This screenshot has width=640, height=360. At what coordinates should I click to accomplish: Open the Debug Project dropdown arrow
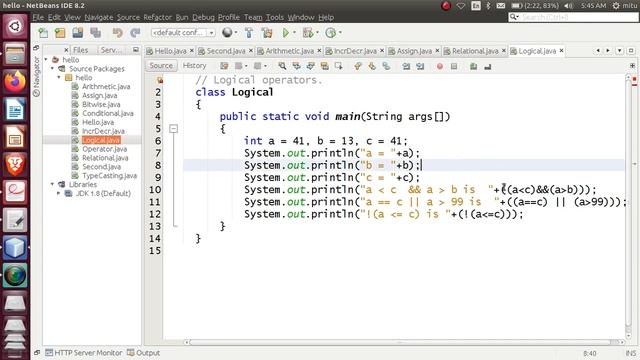[317, 33]
